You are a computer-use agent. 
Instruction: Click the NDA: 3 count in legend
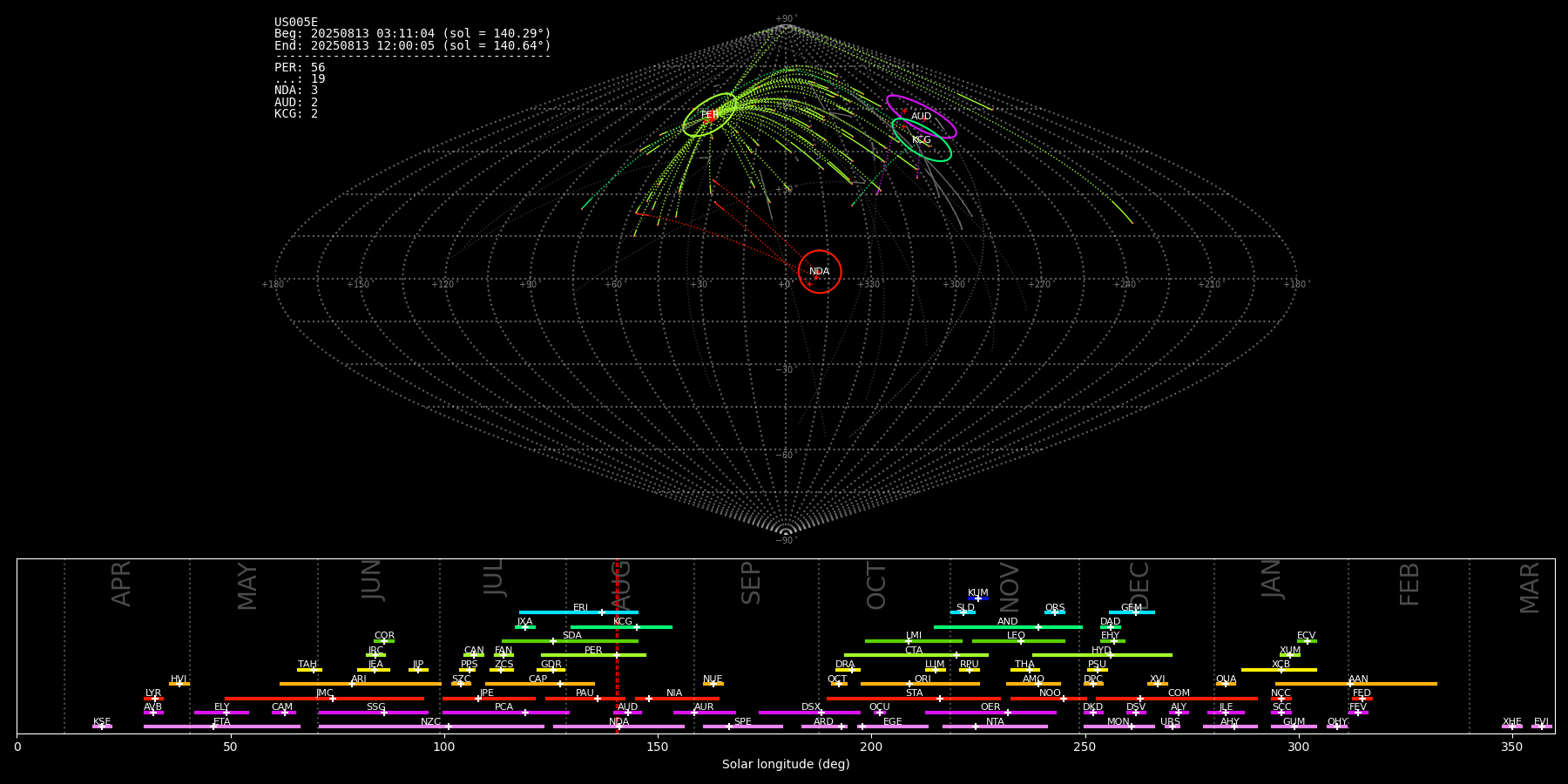[x=296, y=91]
